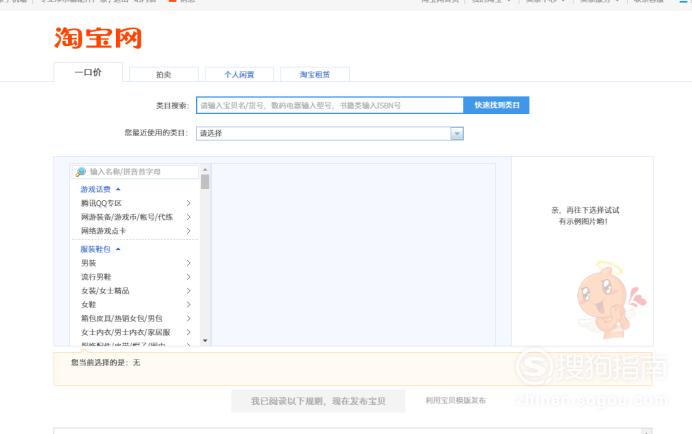Viewport: 692px width, 434px height.
Task: Expand the 网络游戏点卡 category arrow
Action: [x=188, y=231]
